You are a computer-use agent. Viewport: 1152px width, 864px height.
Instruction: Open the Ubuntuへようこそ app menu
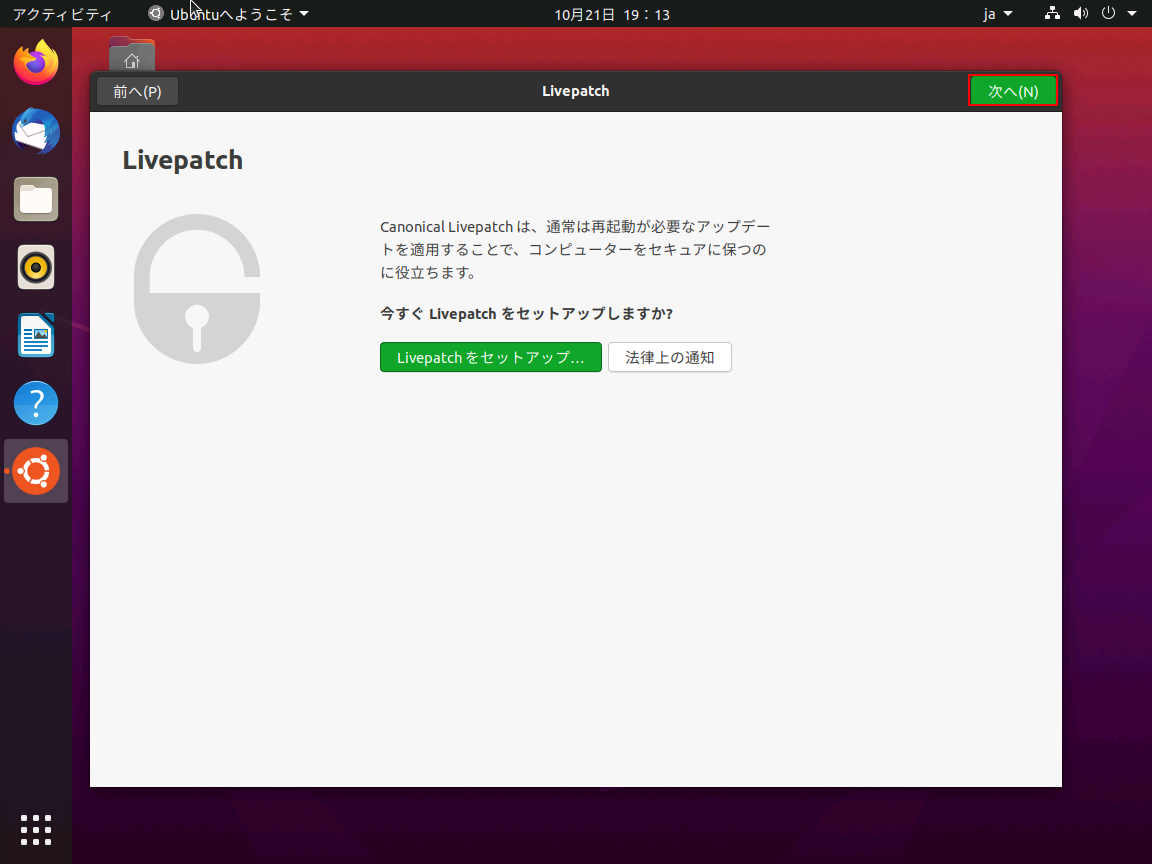(x=228, y=14)
